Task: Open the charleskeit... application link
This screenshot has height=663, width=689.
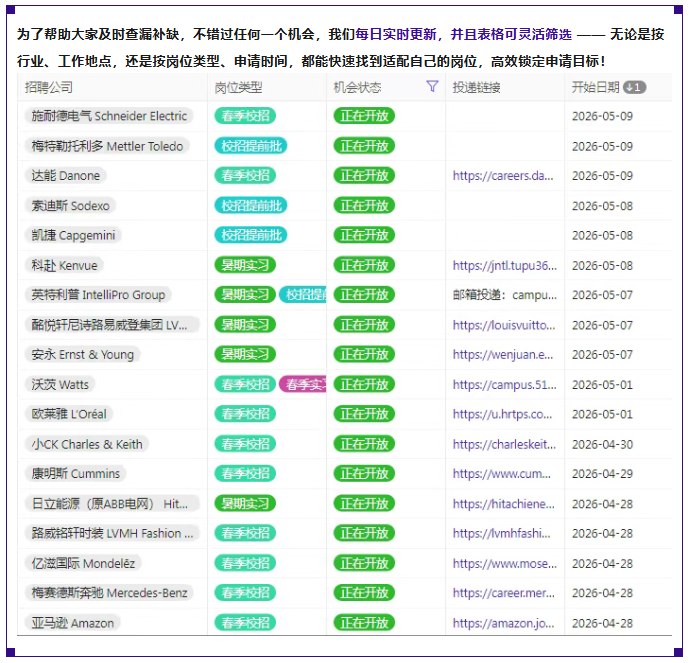Action: pyautogui.click(x=504, y=445)
